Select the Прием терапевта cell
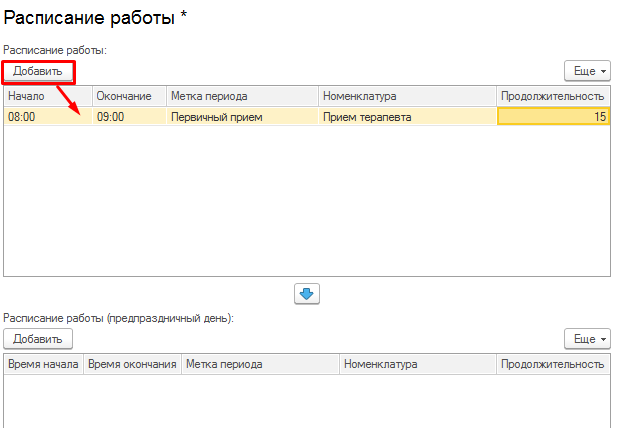Screen dimensions: 622x428 (406, 117)
